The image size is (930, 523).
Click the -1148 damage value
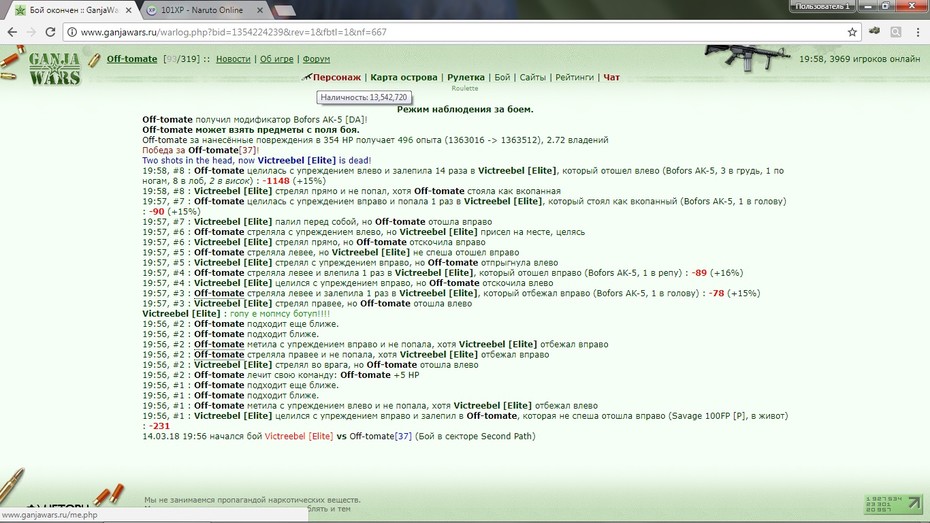point(276,181)
